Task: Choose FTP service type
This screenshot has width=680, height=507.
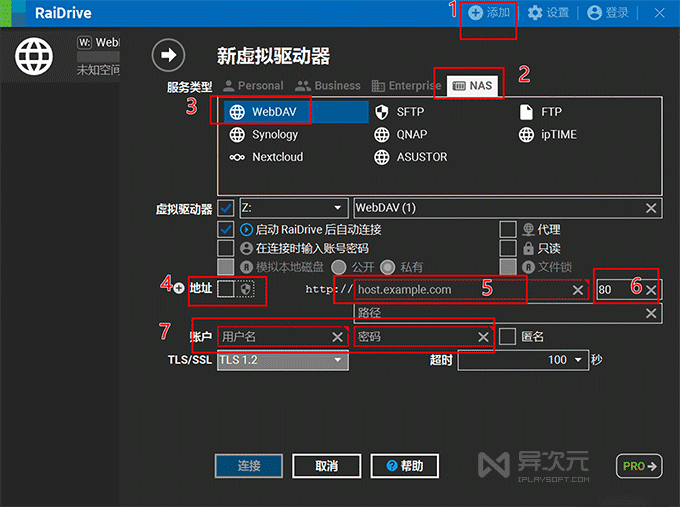Action: [540, 112]
